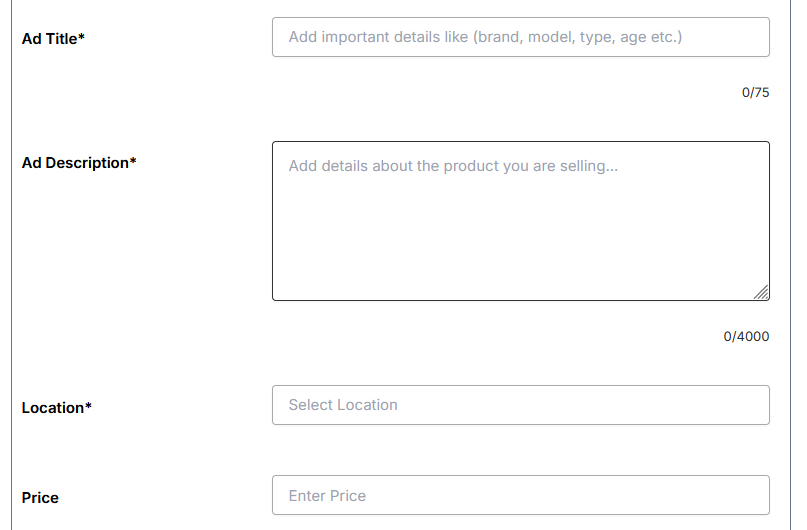Focus the Ad Description text area
Viewport: 807px width, 530px height.
tap(520, 220)
